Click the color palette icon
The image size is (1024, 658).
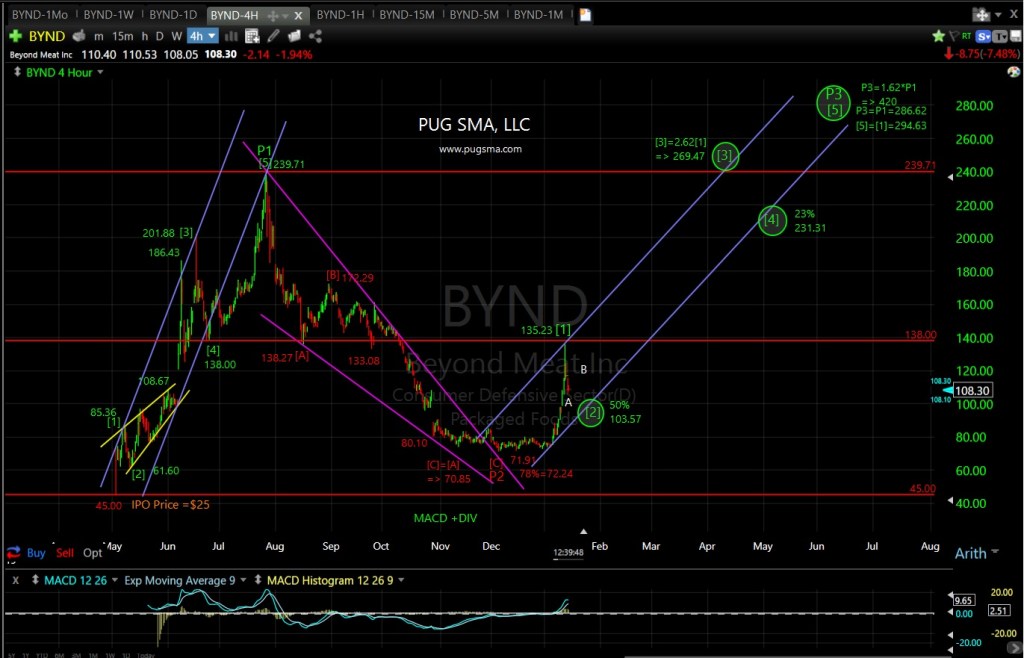1014,72
